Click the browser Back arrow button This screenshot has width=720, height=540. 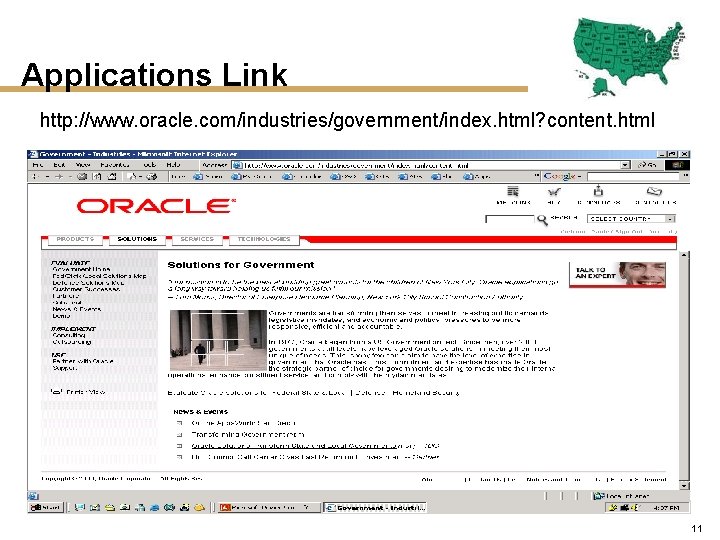pos(37,176)
